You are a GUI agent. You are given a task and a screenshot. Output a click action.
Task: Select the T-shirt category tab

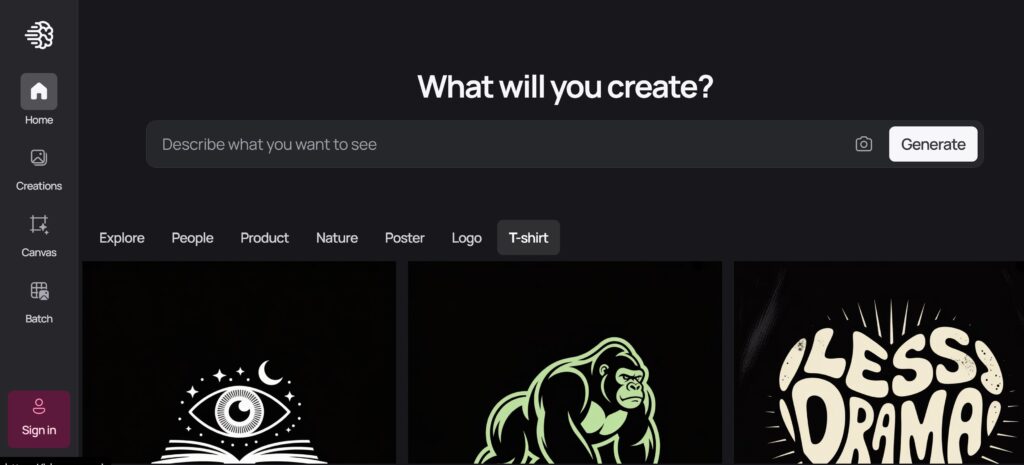[x=528, y=238]
